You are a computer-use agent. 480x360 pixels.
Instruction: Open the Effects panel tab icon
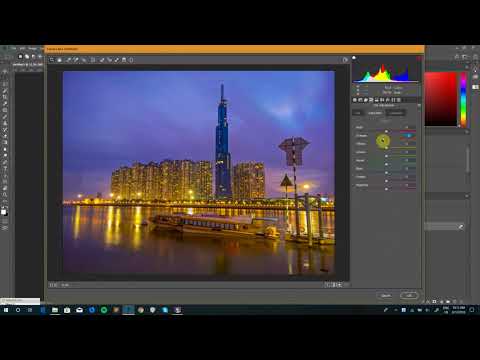387,100
